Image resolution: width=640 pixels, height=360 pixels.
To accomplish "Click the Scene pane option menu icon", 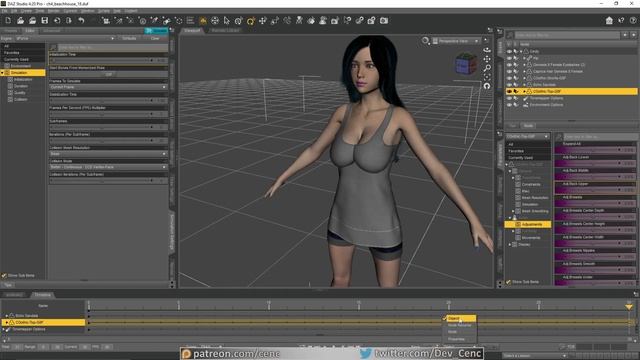I will 500,31.
